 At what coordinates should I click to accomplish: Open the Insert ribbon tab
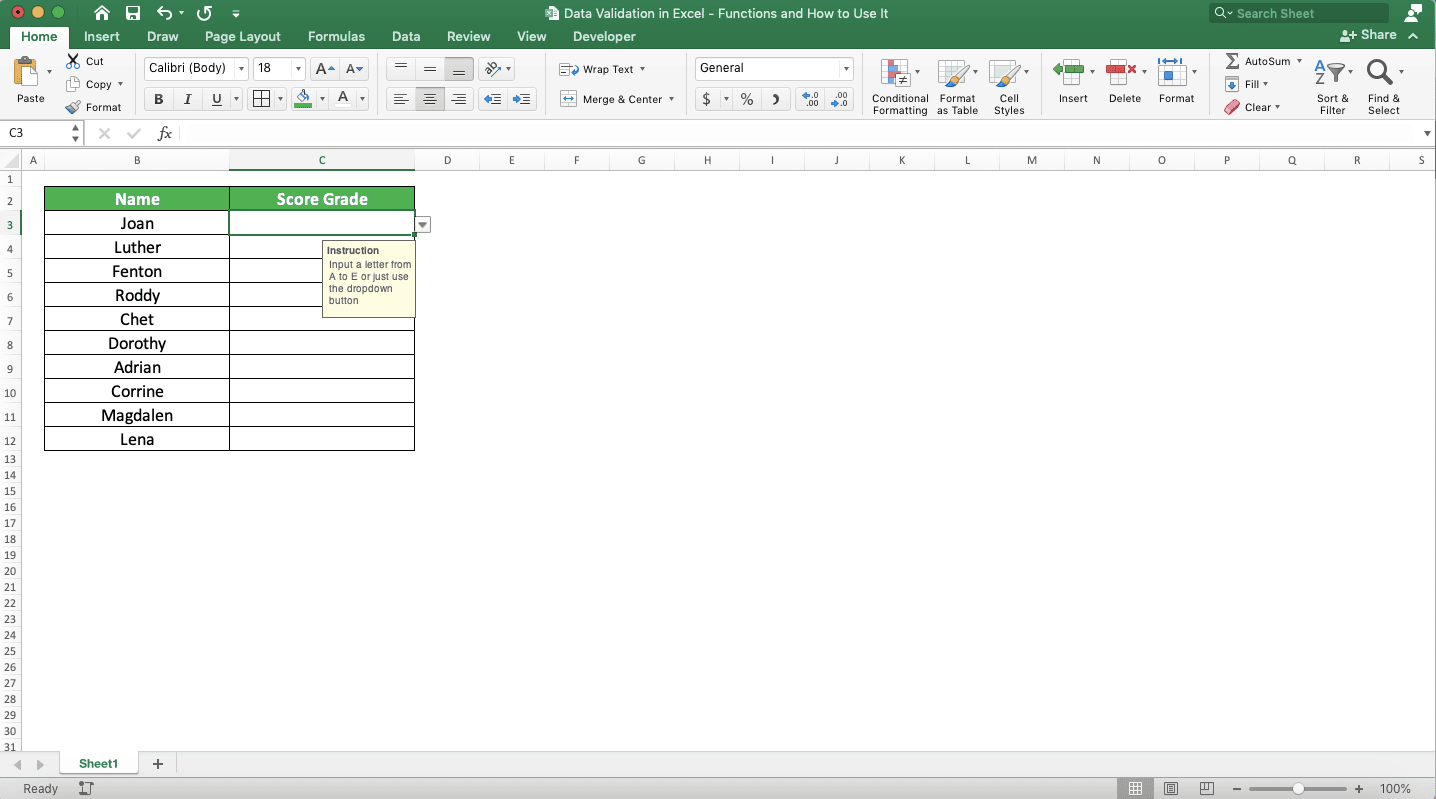pyautogui.click(x=102, y=36)
